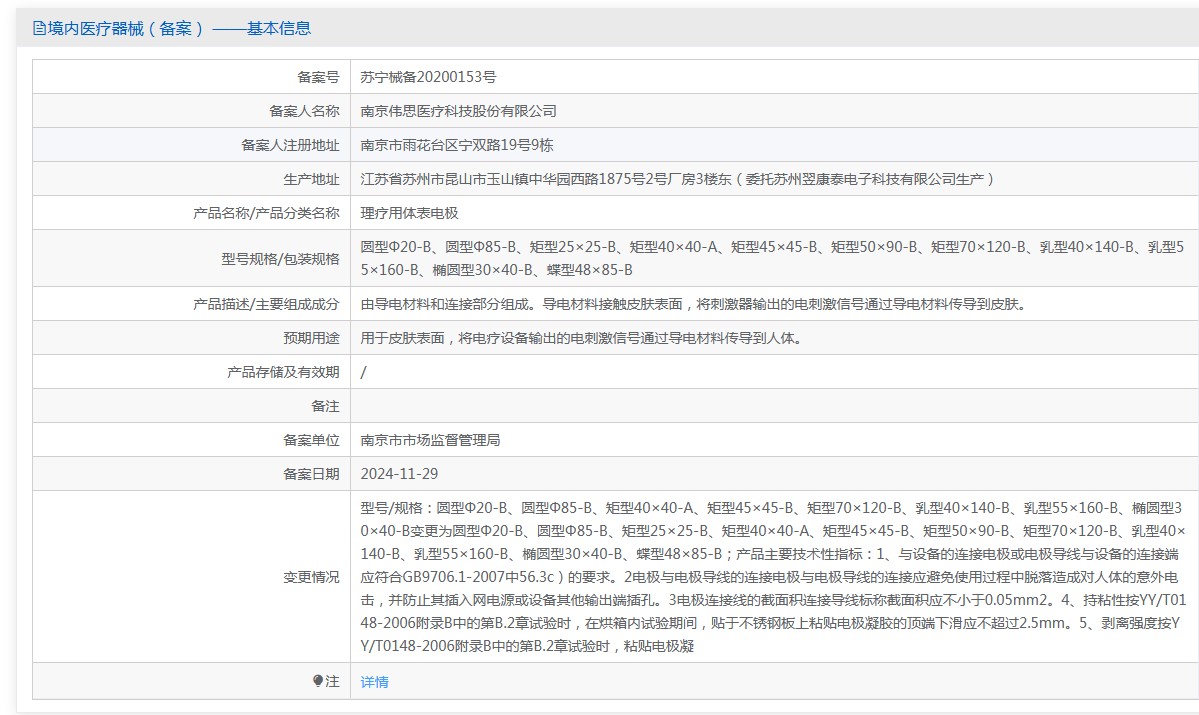Select the intended use text starting 用于皮肤表面
The width and height of the screenshot is (1199, 715).
point(583,338)
